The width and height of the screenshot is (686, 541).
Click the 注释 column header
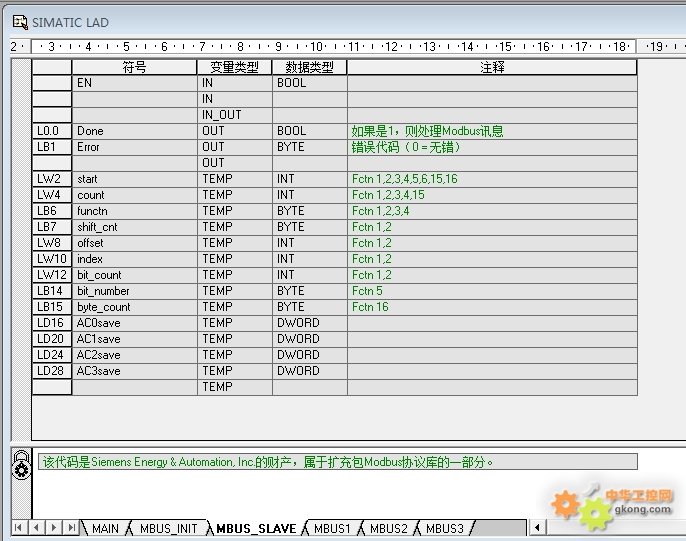pos(492,67)
